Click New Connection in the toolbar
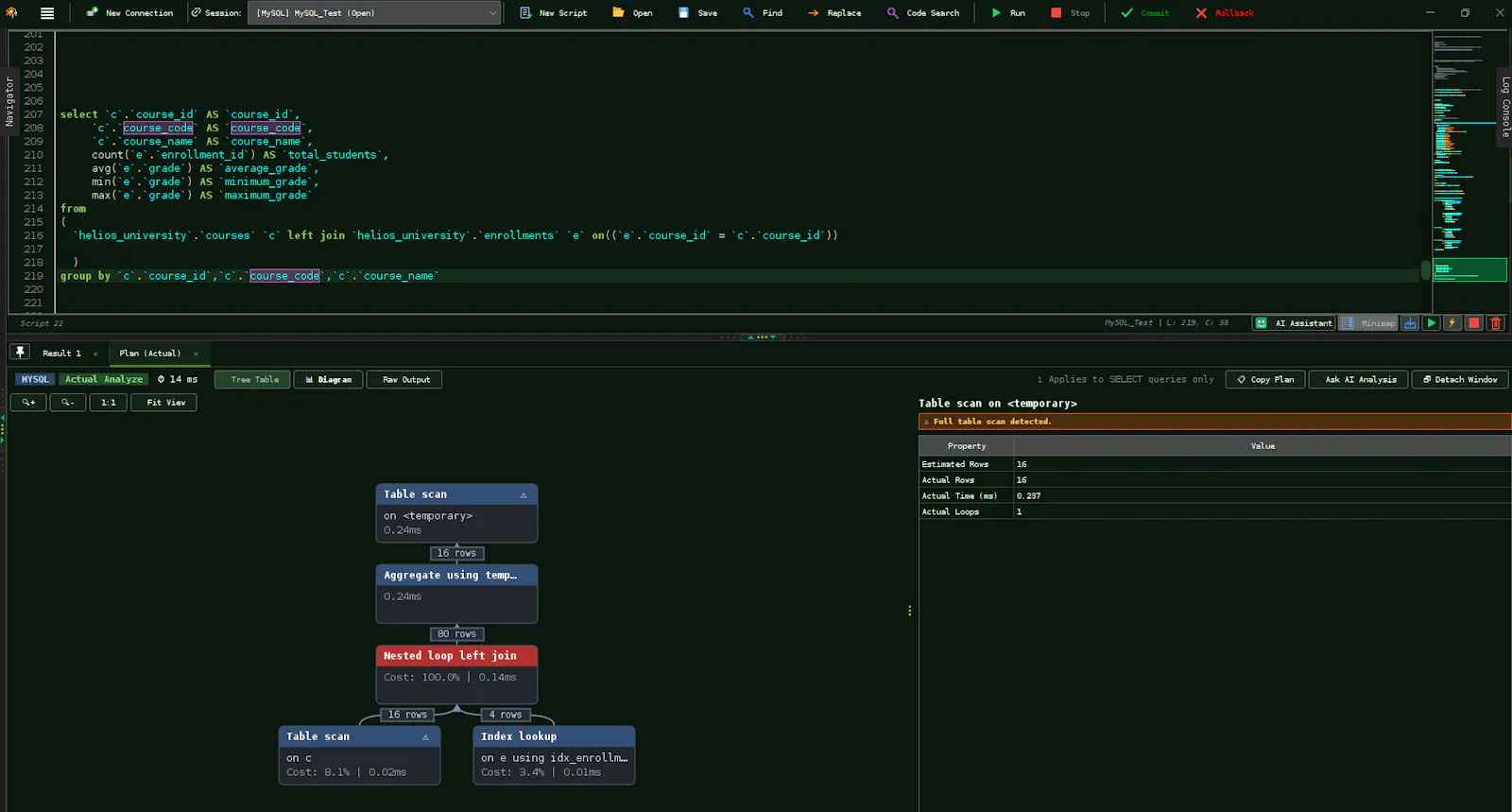The height and width of the screenshot is (812, 1512). tap(130, 13)
